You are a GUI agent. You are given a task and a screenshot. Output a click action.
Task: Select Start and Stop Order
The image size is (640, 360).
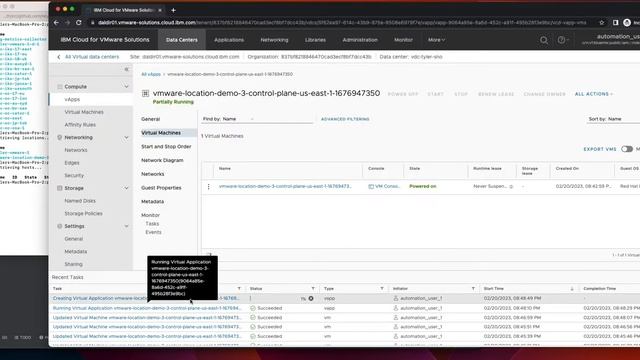point(166,147)
